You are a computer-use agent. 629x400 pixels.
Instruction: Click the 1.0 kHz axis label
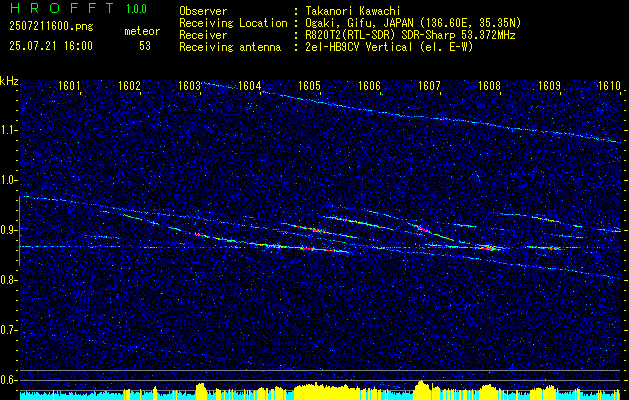[x=8, y=181]
